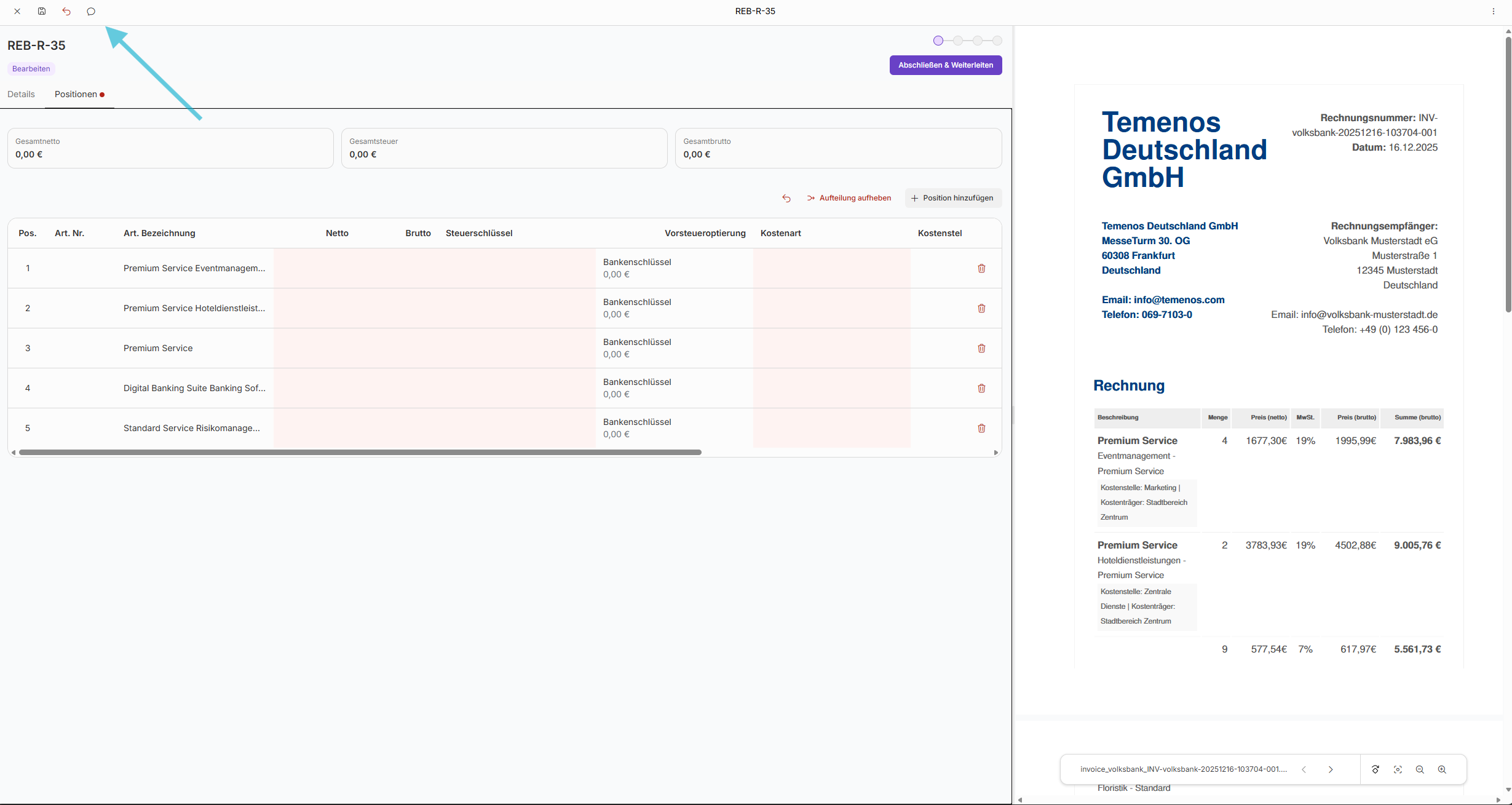The image size is (1512, 805).
Task: Click Position hinzufügen button
Action: tap(952, 198)
